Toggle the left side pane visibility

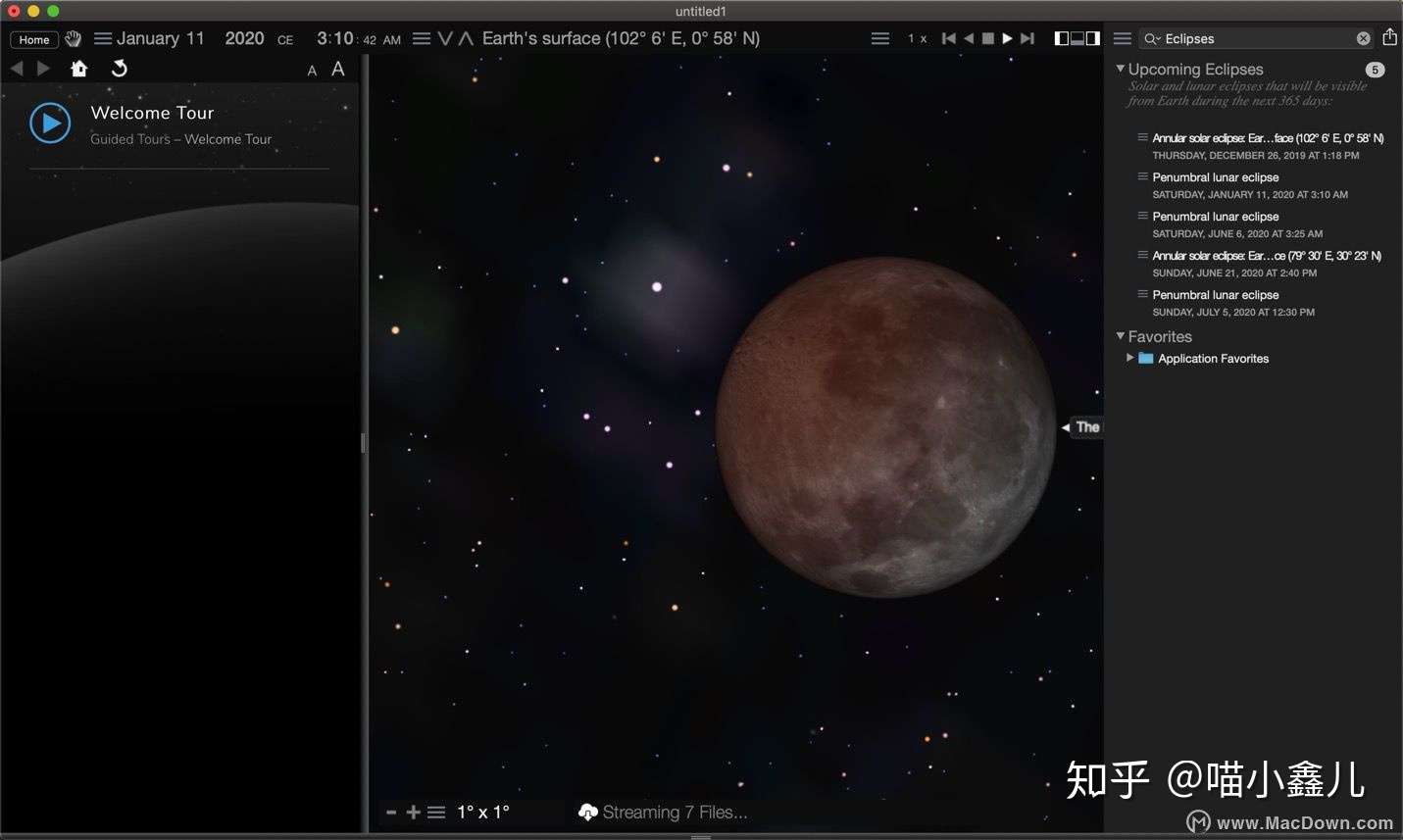pos(1062,39)
